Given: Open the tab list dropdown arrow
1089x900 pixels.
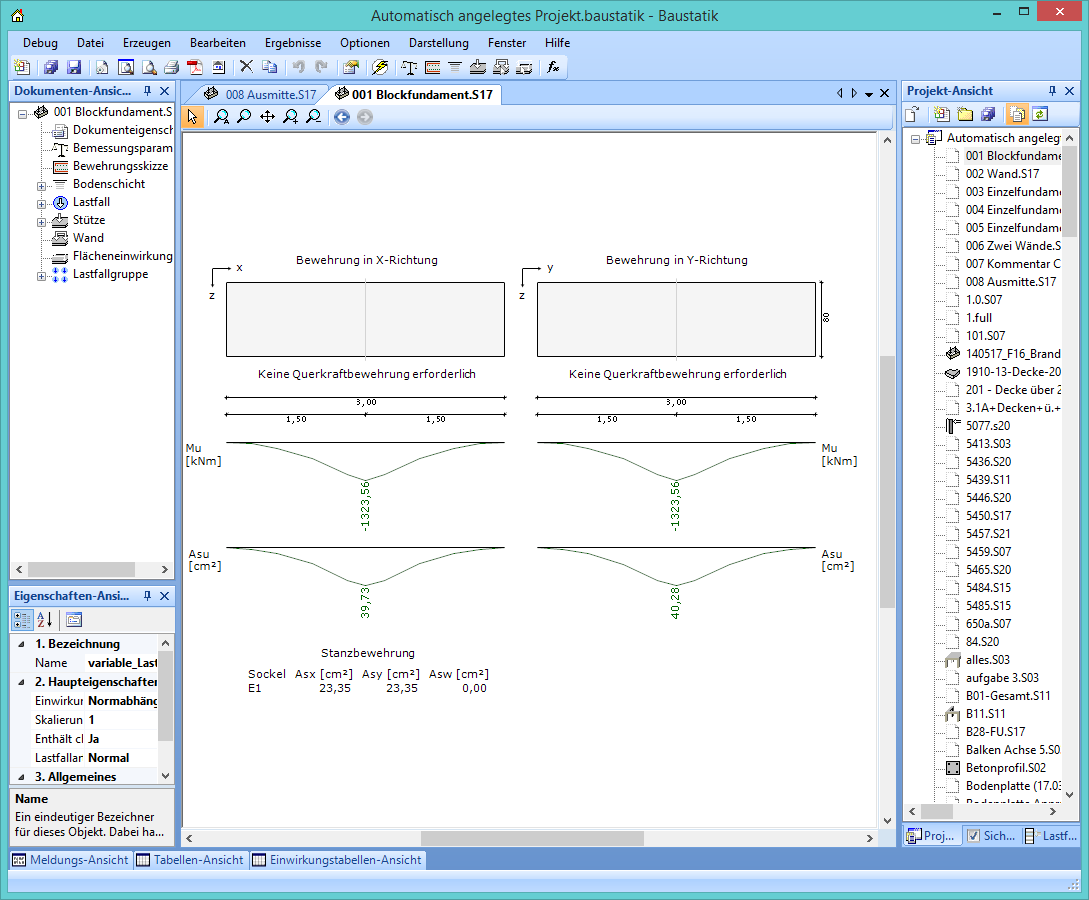Looking at the screenshot, I should point(869,94).
